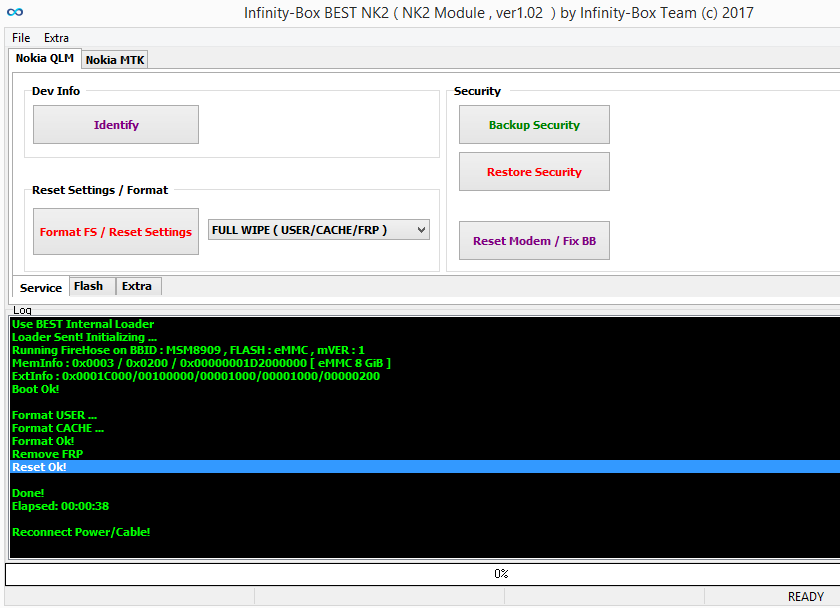Select 'Format Ok!' log line
840x608 pixels.
43,441
